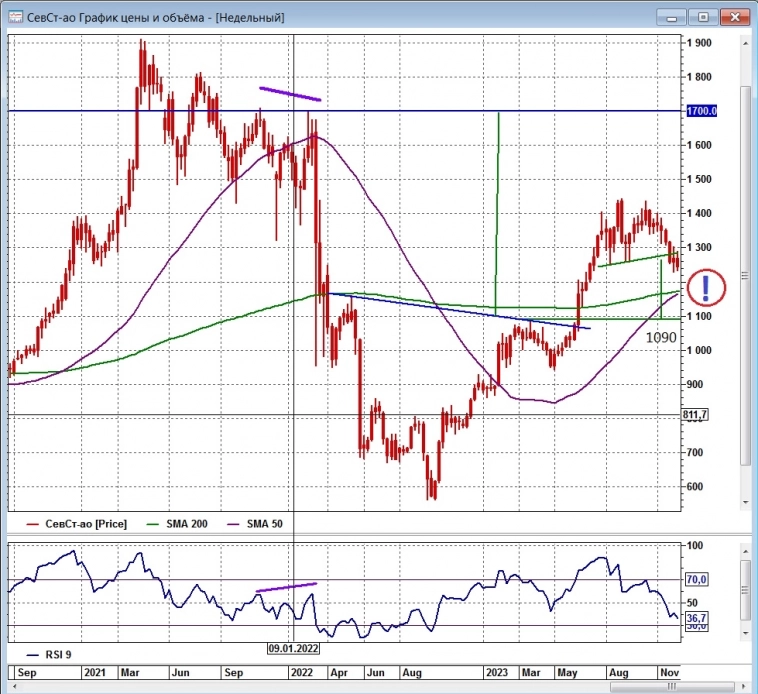The width and height of the screenshot is (758, 694).
Task: Click the RSI panel vertical scrollbar thumb
Action: point(744,590)
